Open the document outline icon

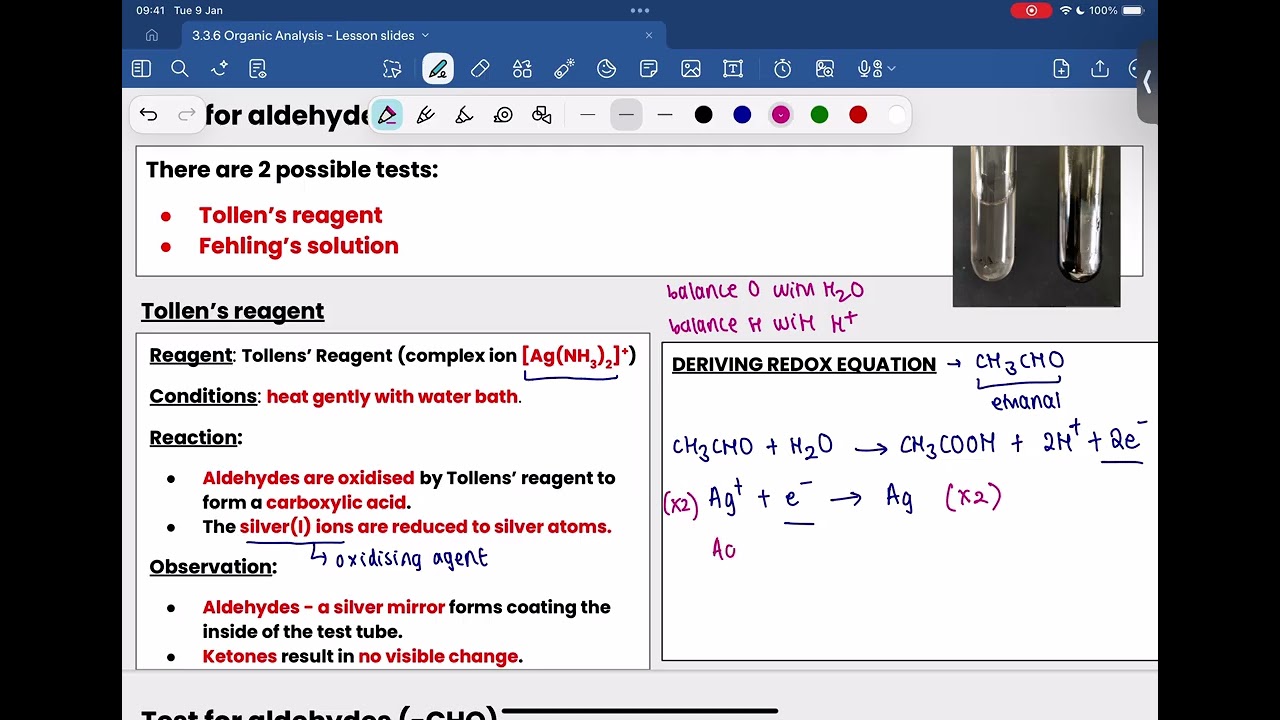(x=258, y=69)
